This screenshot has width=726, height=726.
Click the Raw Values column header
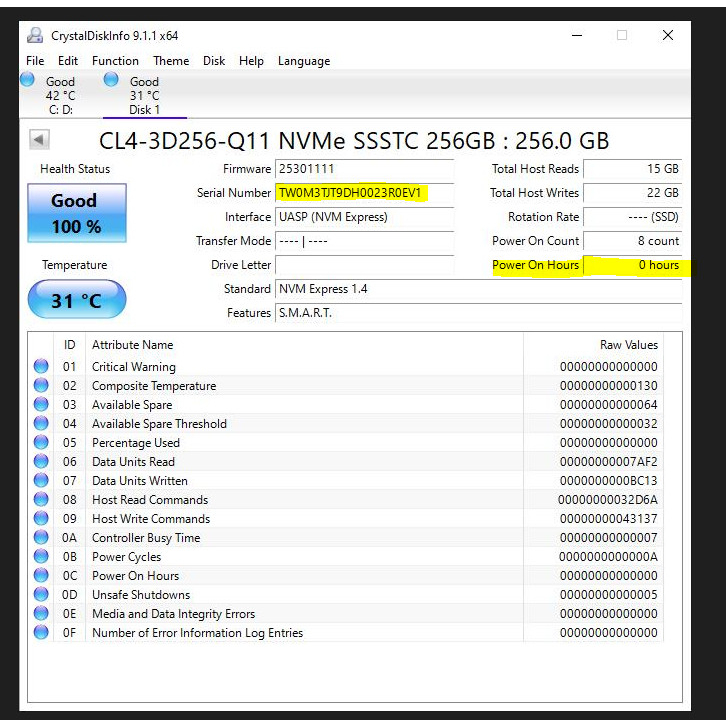click(628, 345)
